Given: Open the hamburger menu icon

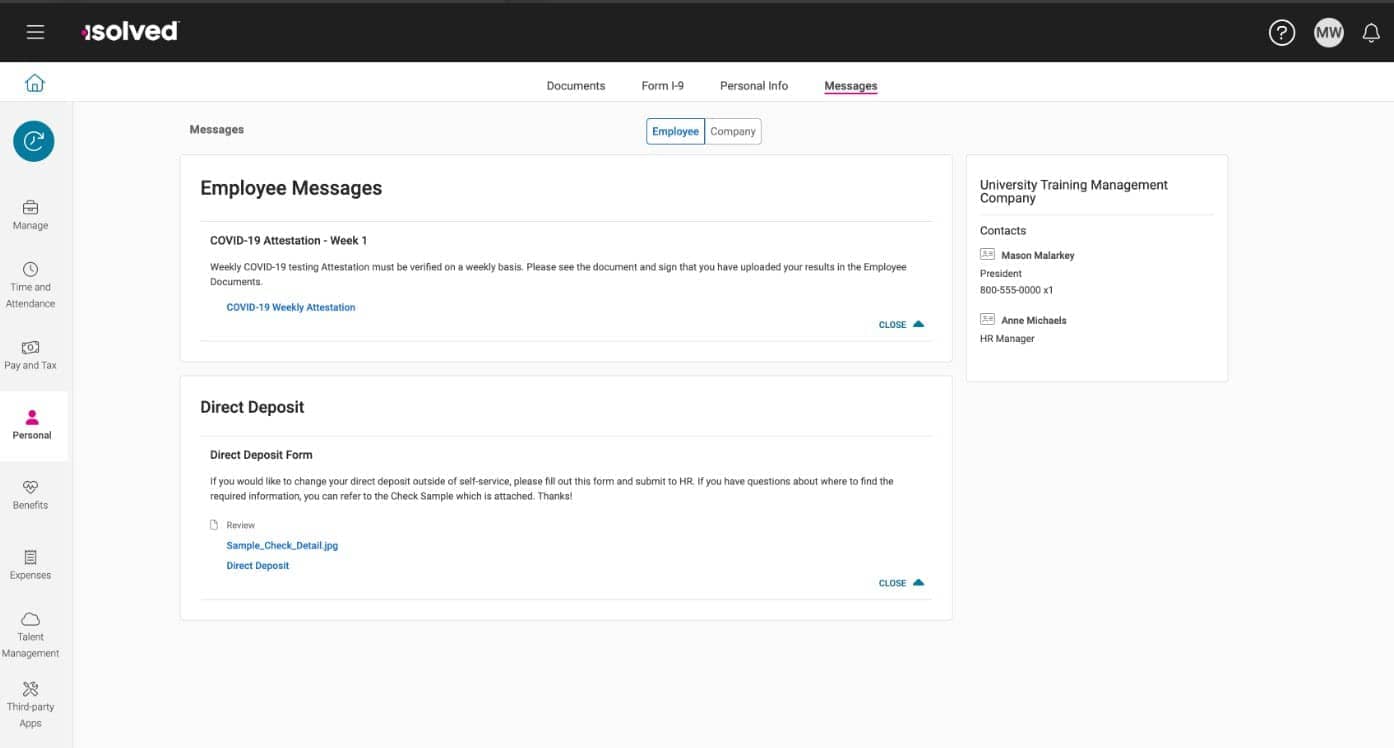Looking at the screenshot, I should click(35, 32).
